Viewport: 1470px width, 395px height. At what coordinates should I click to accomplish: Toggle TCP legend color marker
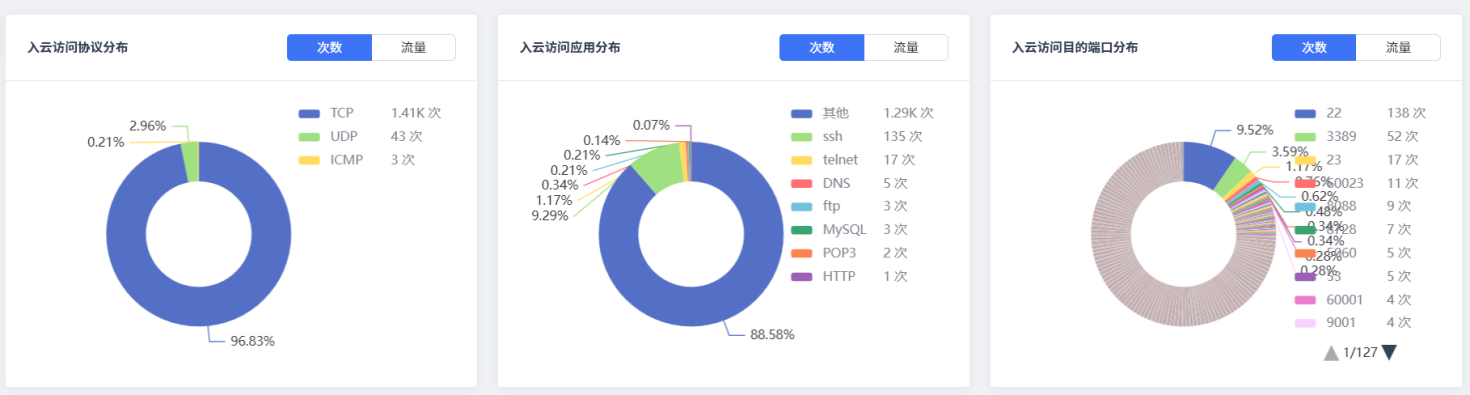[309, 113]
